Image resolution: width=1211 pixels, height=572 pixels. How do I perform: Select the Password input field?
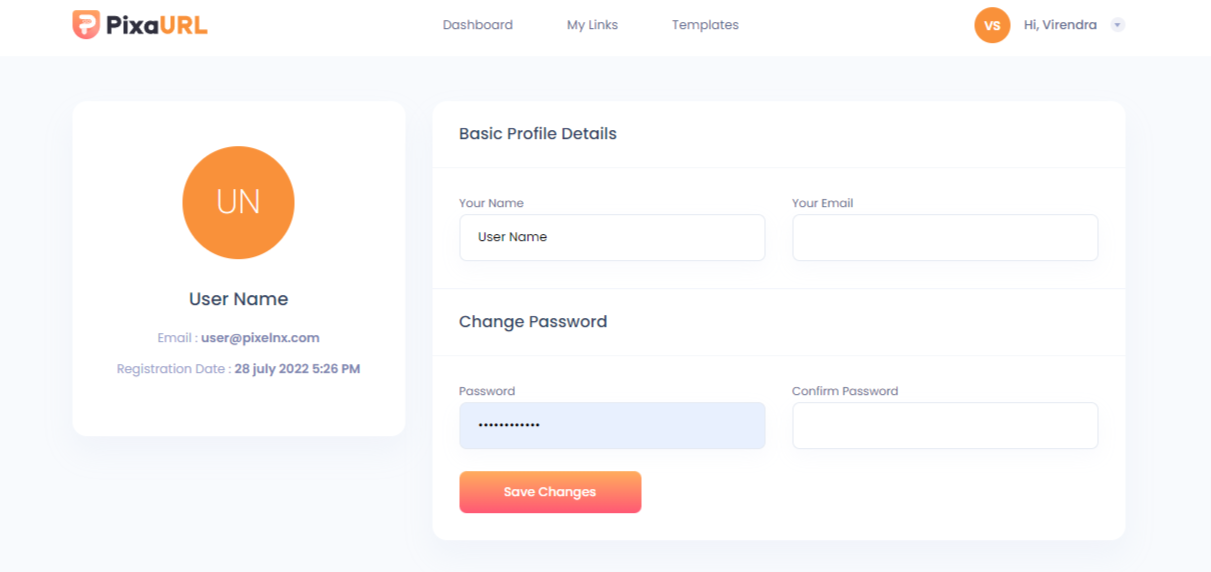click(612, 426)
